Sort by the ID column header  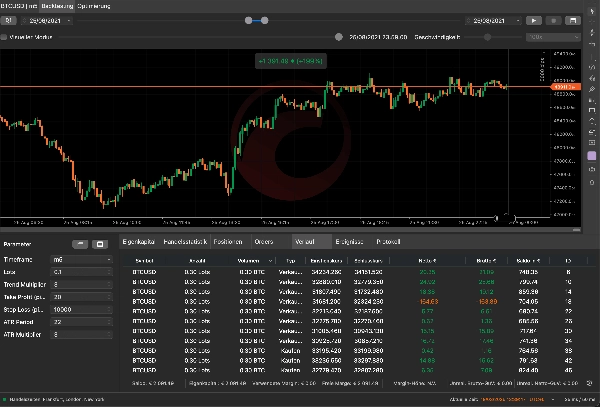pyautogui.click(x=568, y=261)
